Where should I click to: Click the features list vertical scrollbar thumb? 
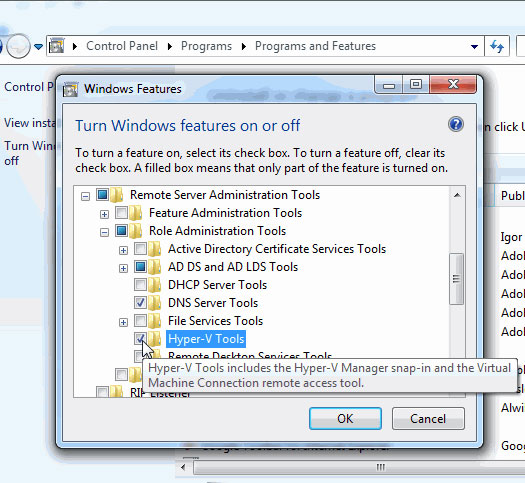(x=456, y=279)
